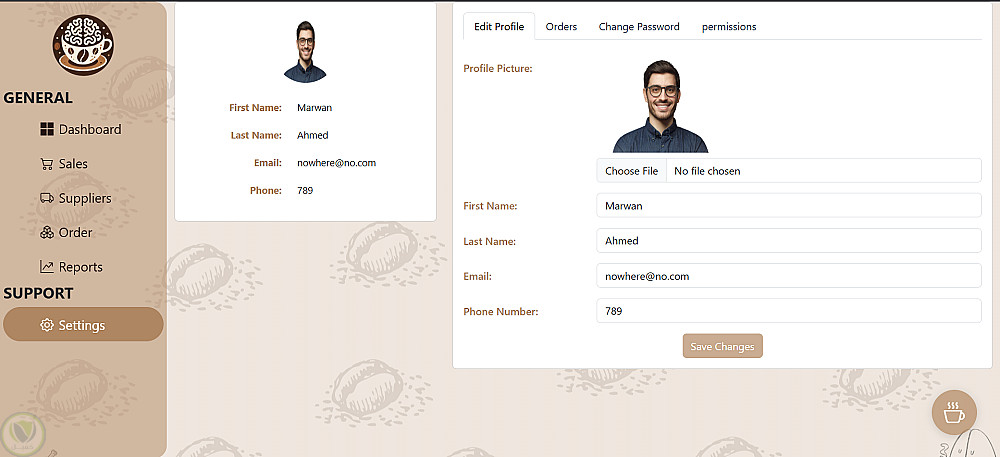Click the 'No file chosen' text
1000x457 pixels.
click(x=707, y=171)
